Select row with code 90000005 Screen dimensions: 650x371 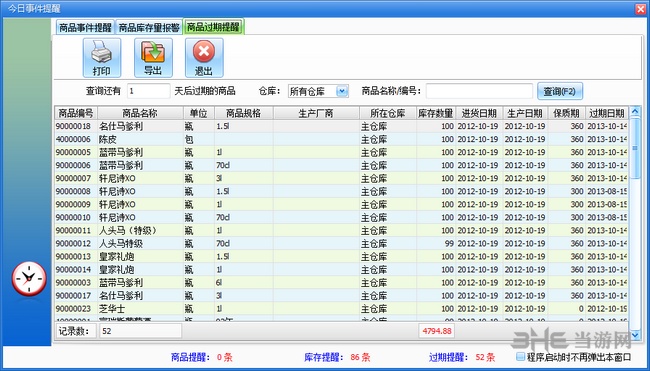click(x=342, y=152)
